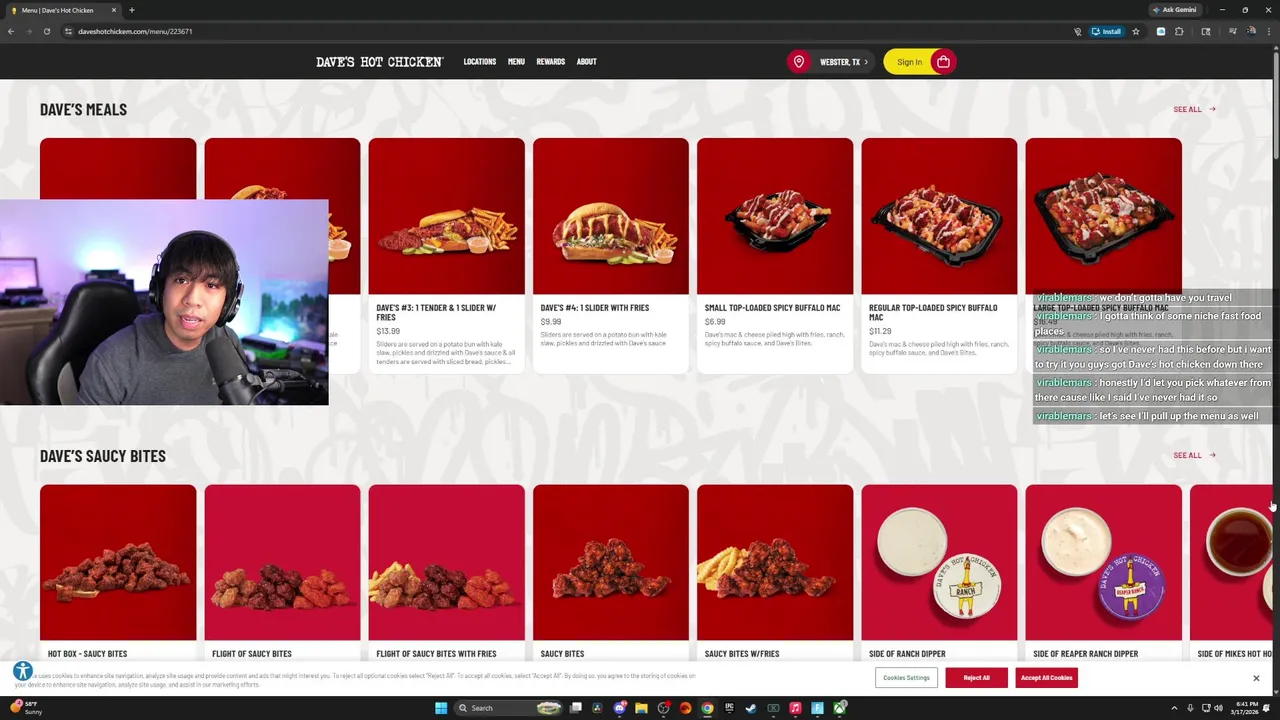The width and height of the screenshot is (1280, 720).
Task: Bookmark this page with the star icon
Action: click(1136, 31)
